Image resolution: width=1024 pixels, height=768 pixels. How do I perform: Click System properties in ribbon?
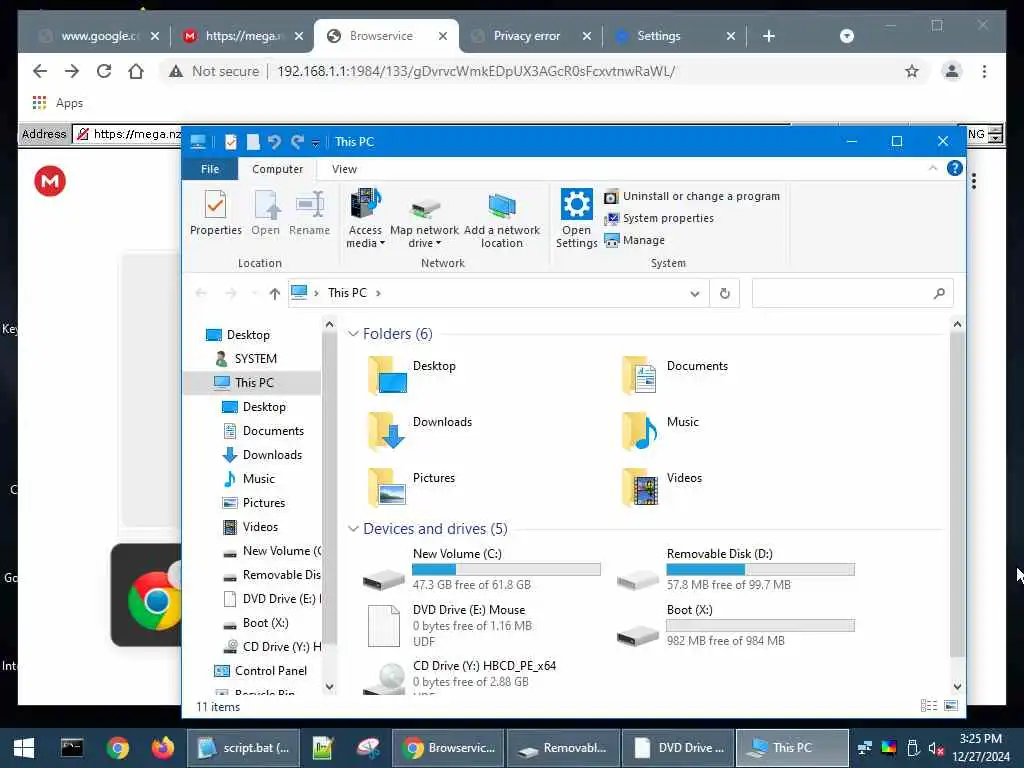(659, 218)
